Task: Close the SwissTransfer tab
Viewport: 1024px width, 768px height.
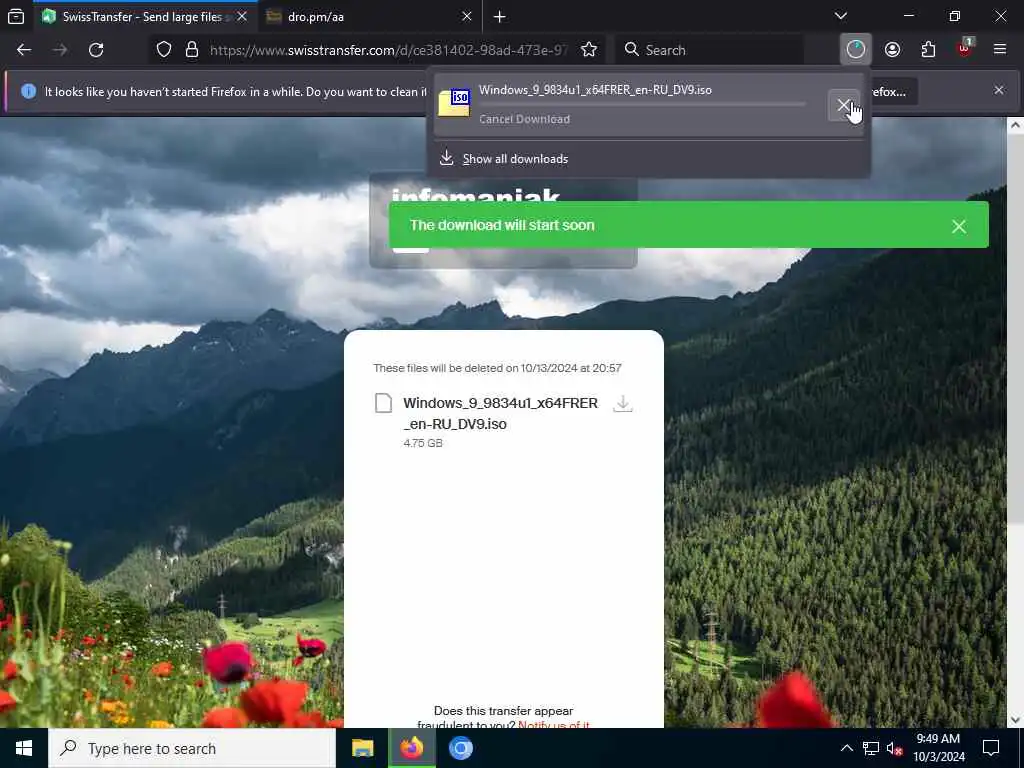Action: [x=242, y=16]
